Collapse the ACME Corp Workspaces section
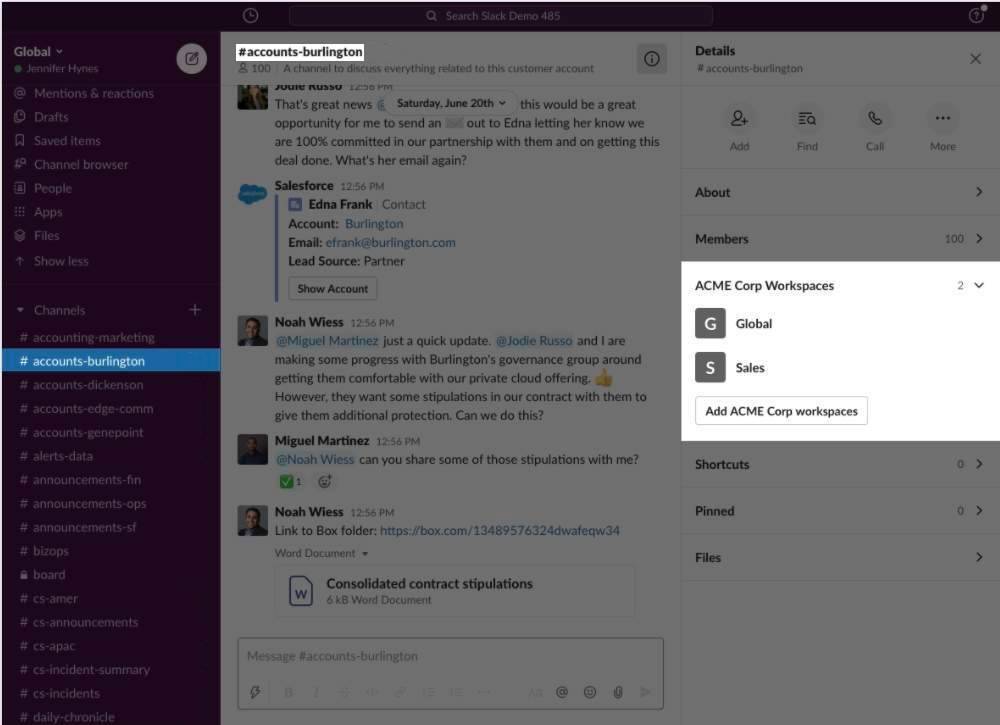This screenshot has width=1000, height=725. [979, 285]
